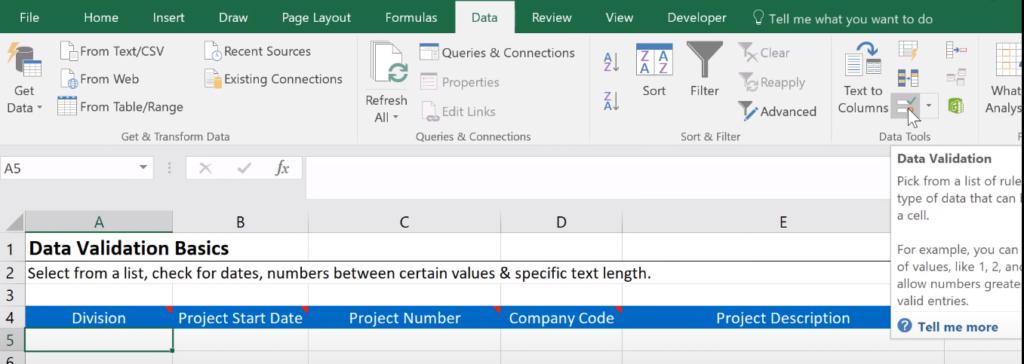Click the Consolidate icon
Image resolution: width=1024 pixels, height=364 pixels.
(x=956, y=50)
